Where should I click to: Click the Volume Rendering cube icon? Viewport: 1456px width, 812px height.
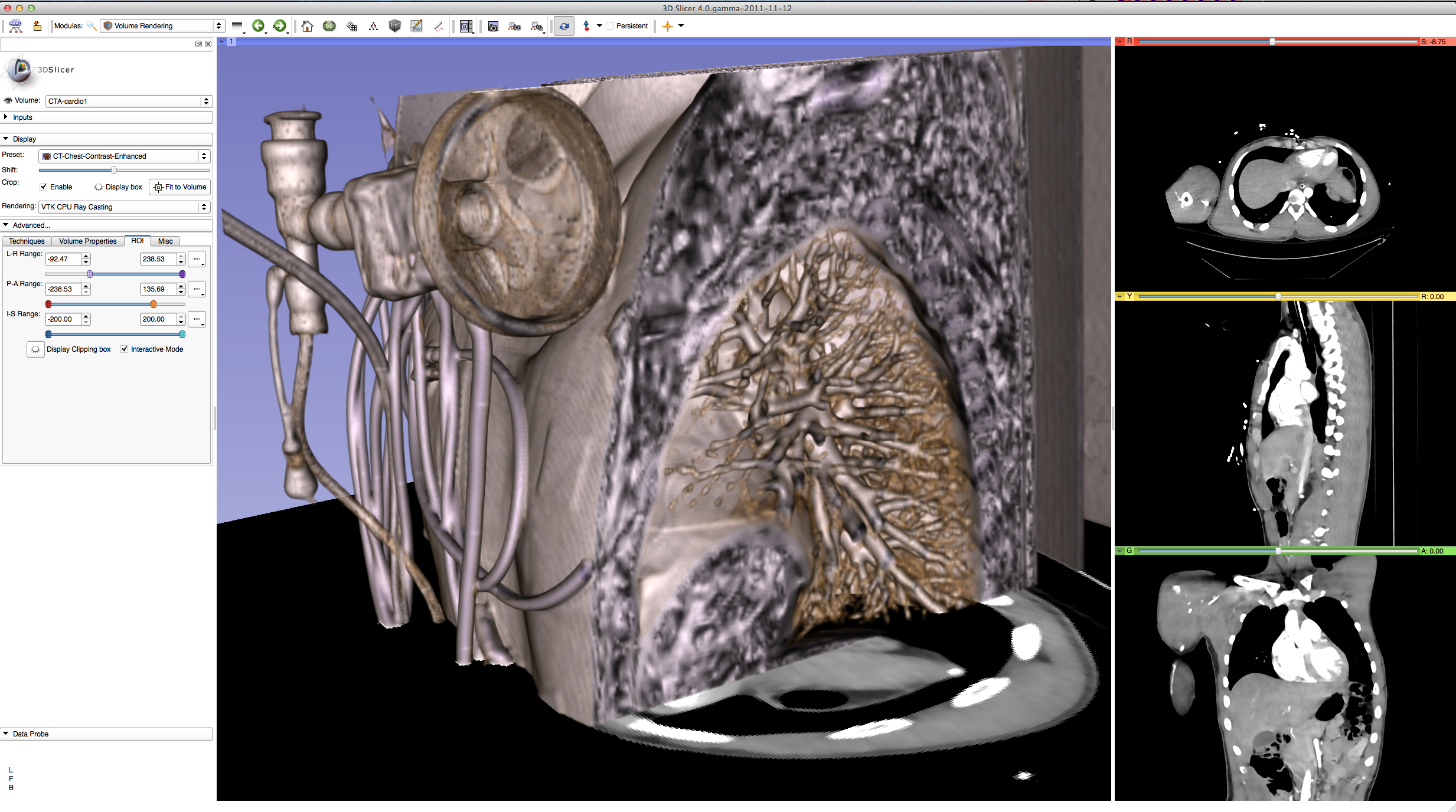394,25
